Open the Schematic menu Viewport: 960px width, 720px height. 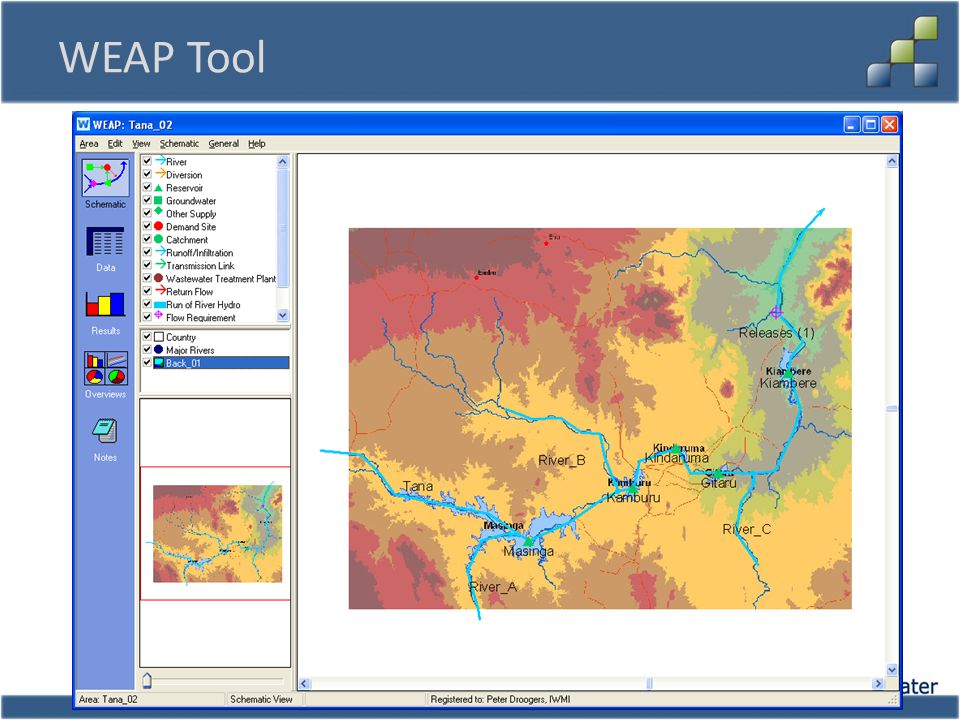179,144
